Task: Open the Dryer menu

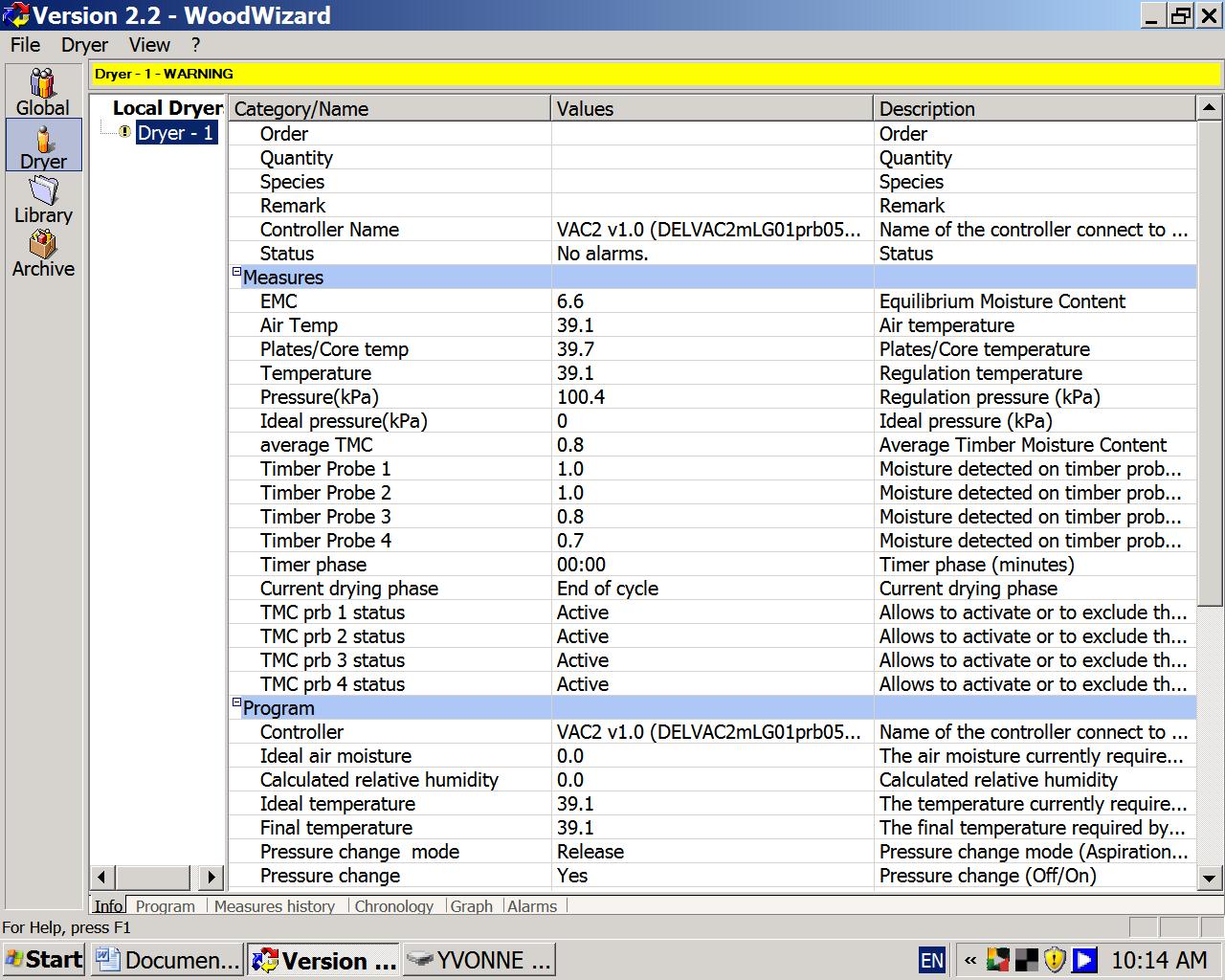Action: click(84, 45)
